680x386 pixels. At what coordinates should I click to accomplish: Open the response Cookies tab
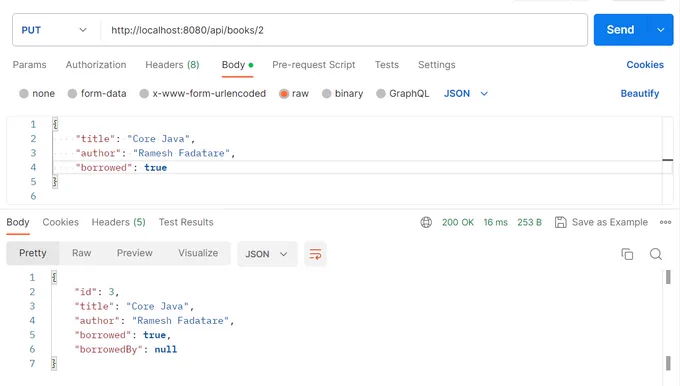[61, 222]
